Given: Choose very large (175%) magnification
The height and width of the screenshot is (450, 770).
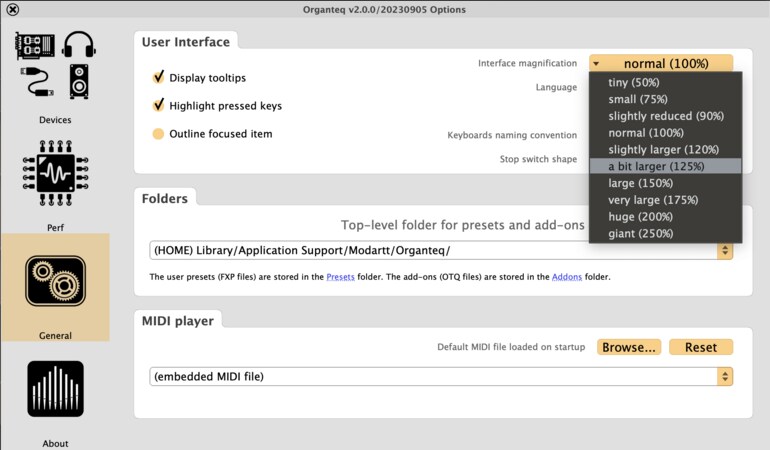Looking at the screenshot, I should 665,200.
